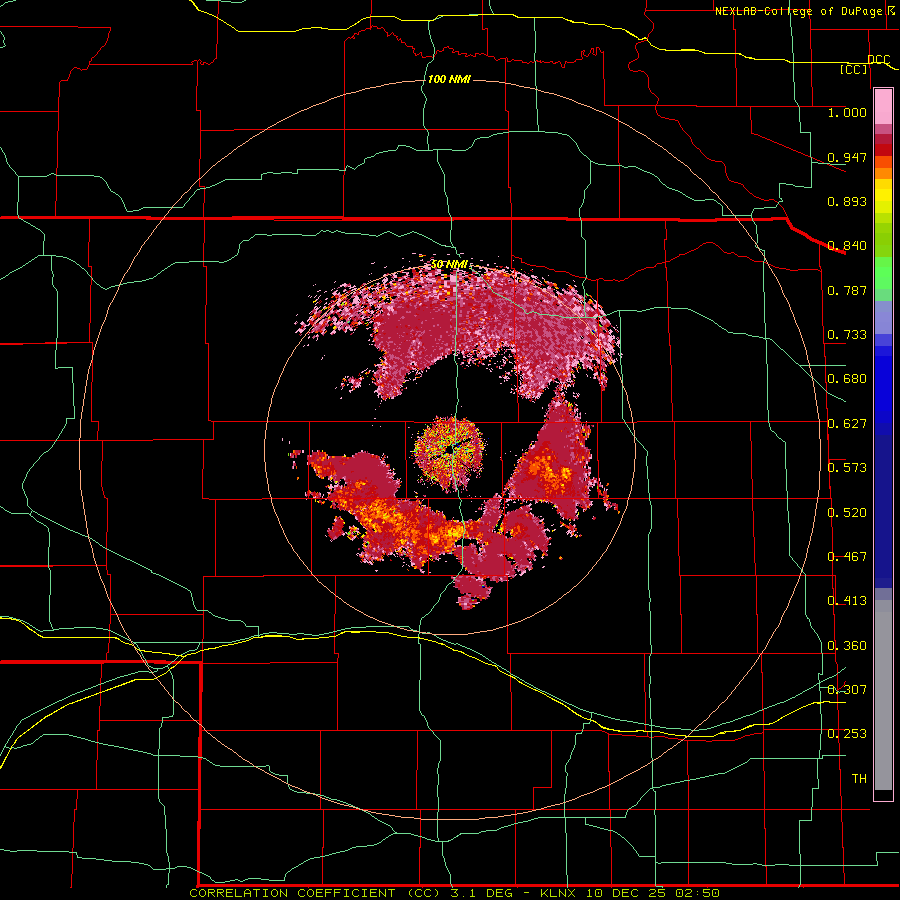Click the 0.253 legend value

[847, 734]
